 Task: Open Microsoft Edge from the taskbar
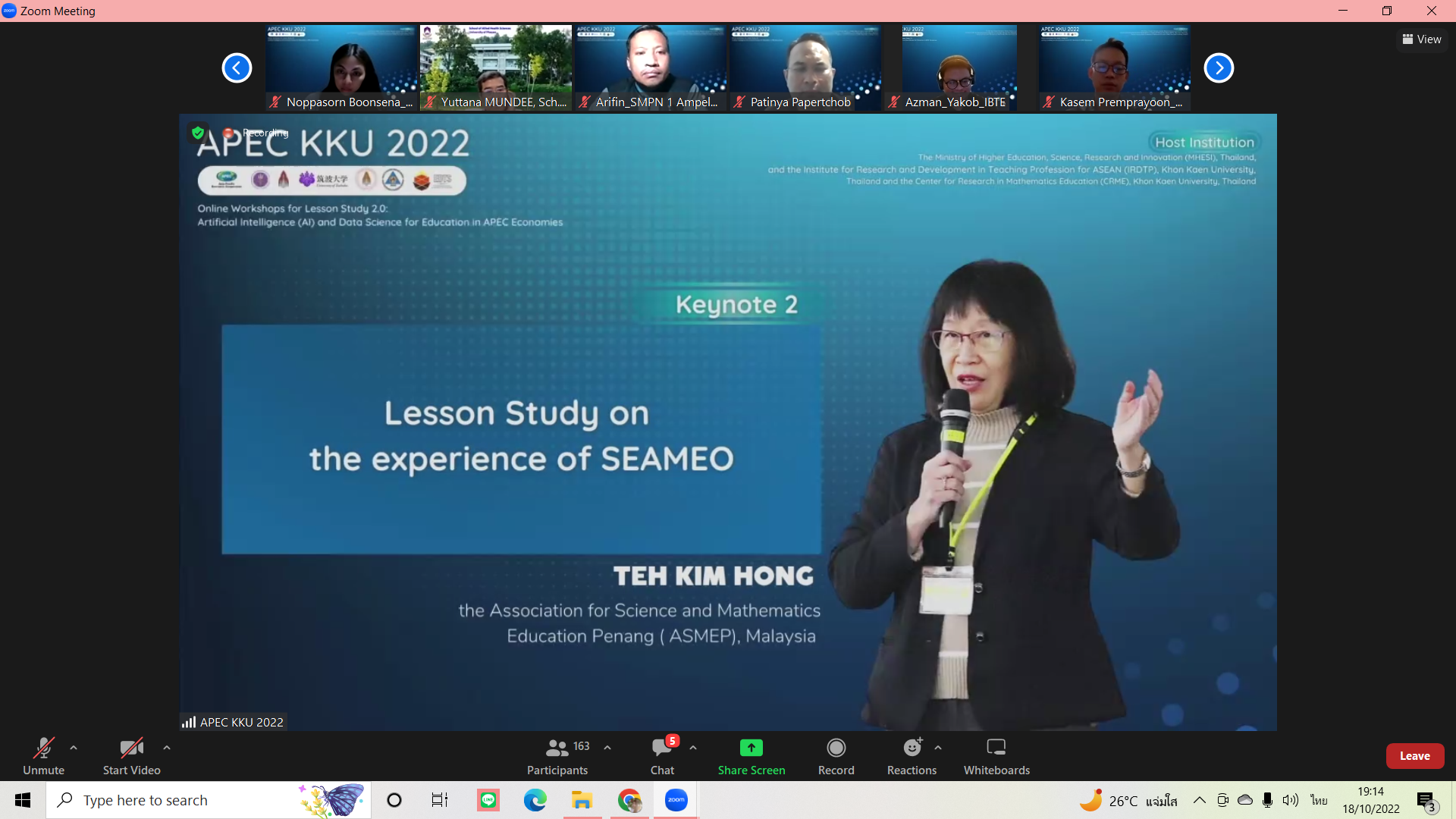(x=535, y=800)
